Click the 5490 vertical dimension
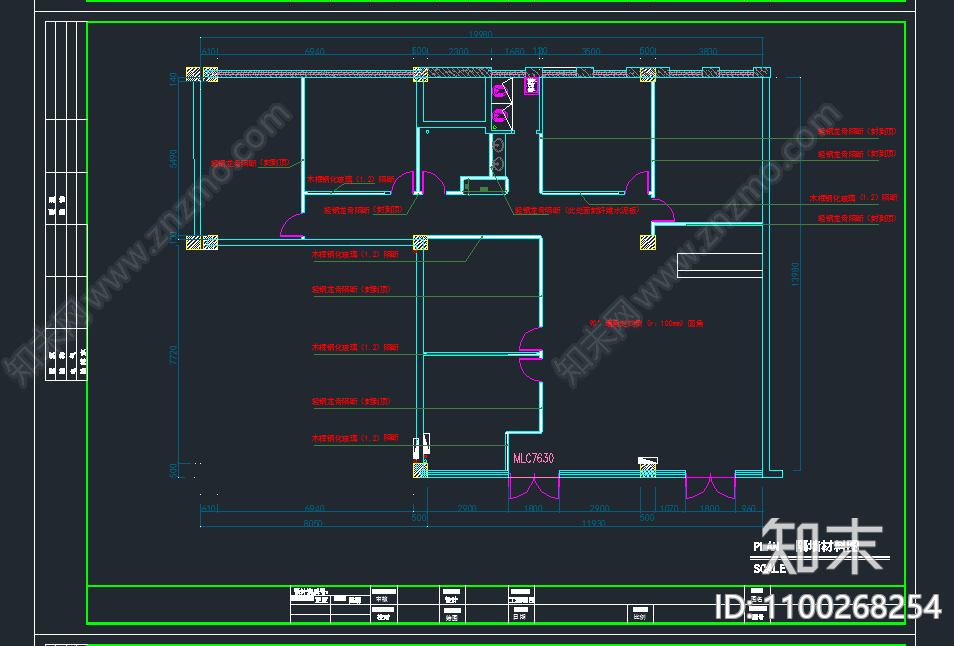 173,159
